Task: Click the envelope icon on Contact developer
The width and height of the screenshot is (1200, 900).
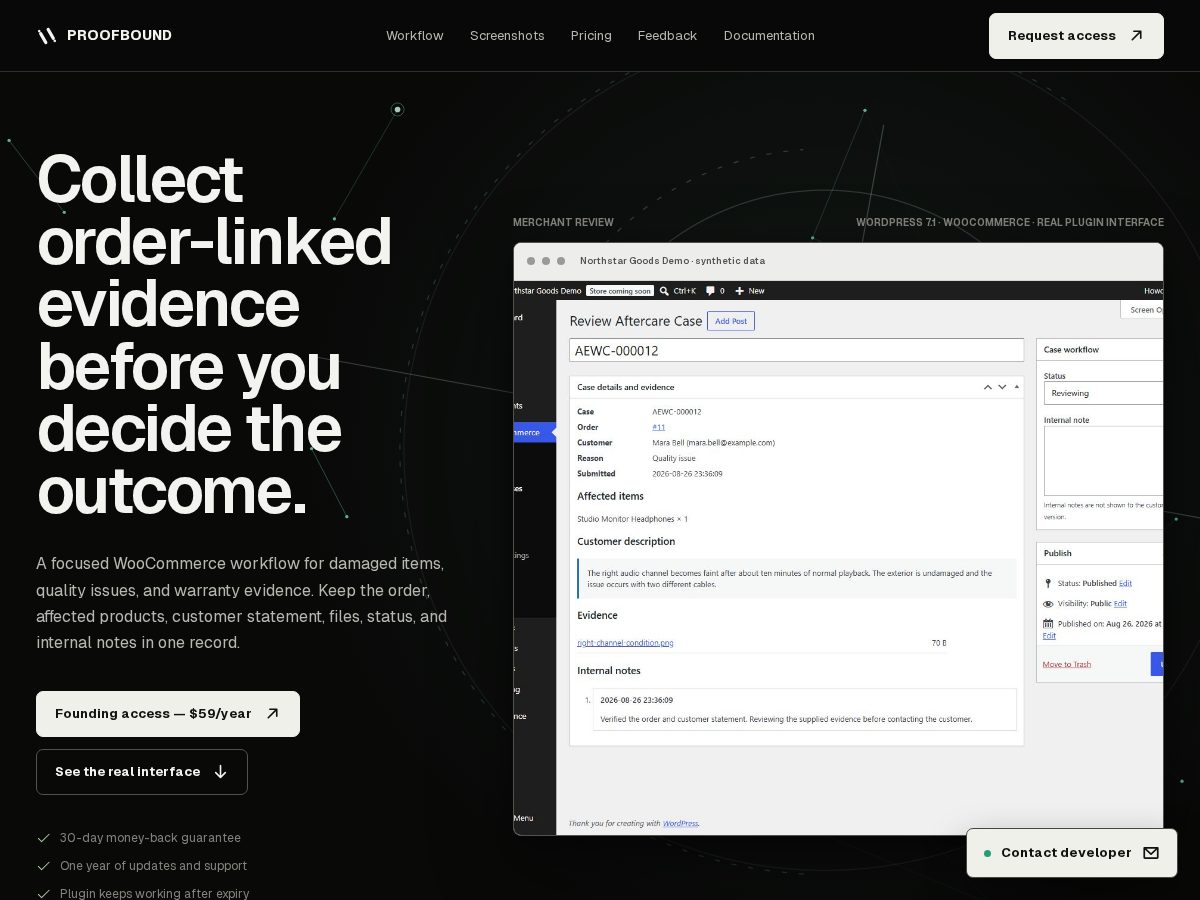Action: click(x=1151, y=853)
